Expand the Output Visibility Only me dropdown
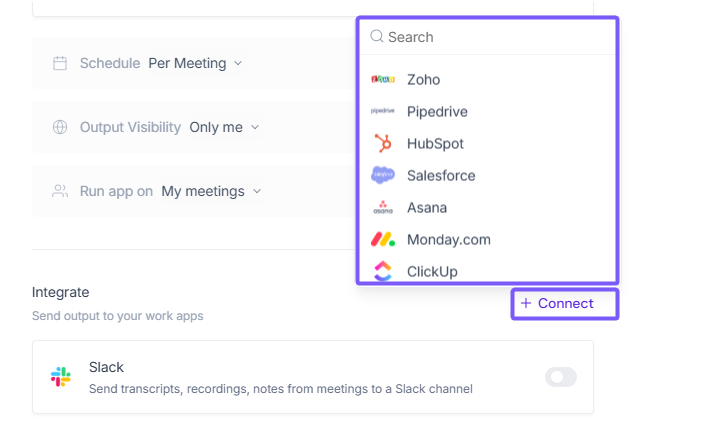This screenshot has width=703, height=428. point(224,127)
